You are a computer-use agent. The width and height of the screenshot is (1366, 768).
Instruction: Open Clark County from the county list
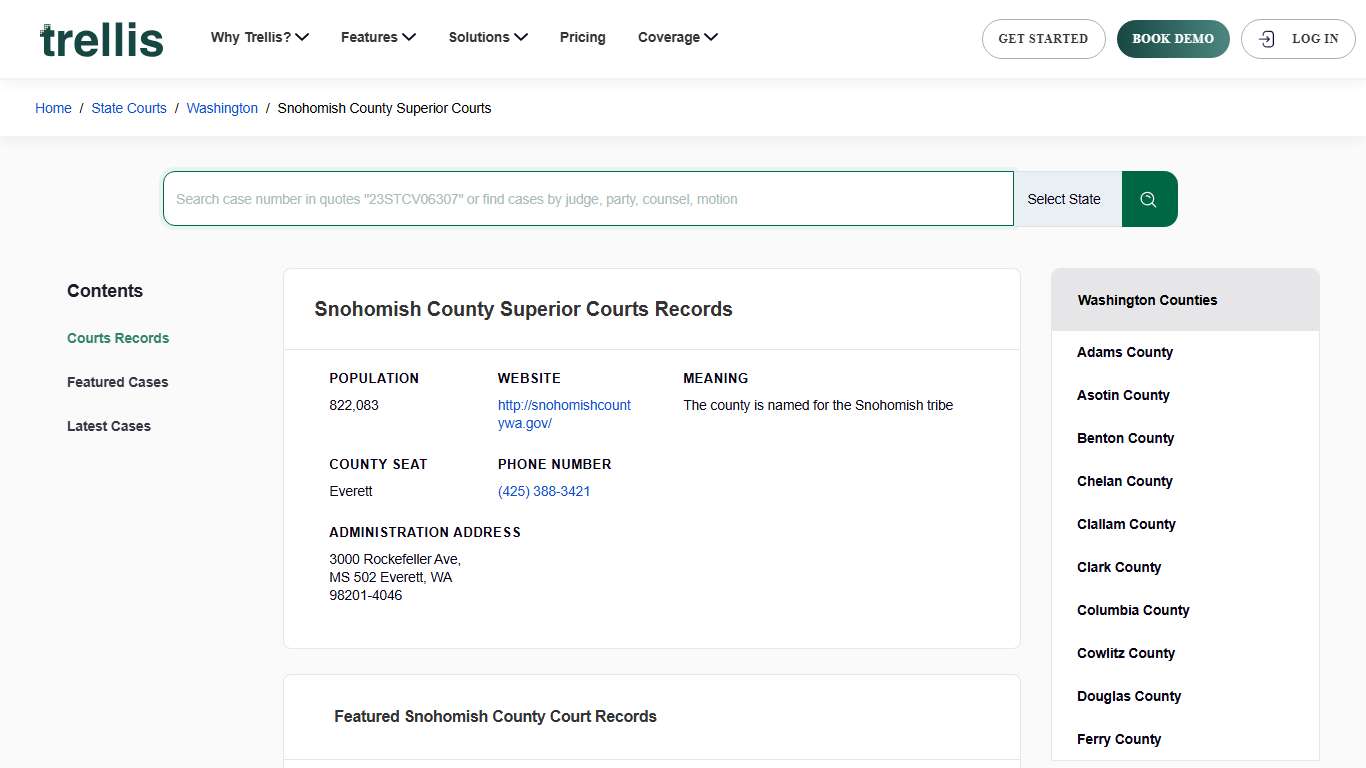(1118, 567)
